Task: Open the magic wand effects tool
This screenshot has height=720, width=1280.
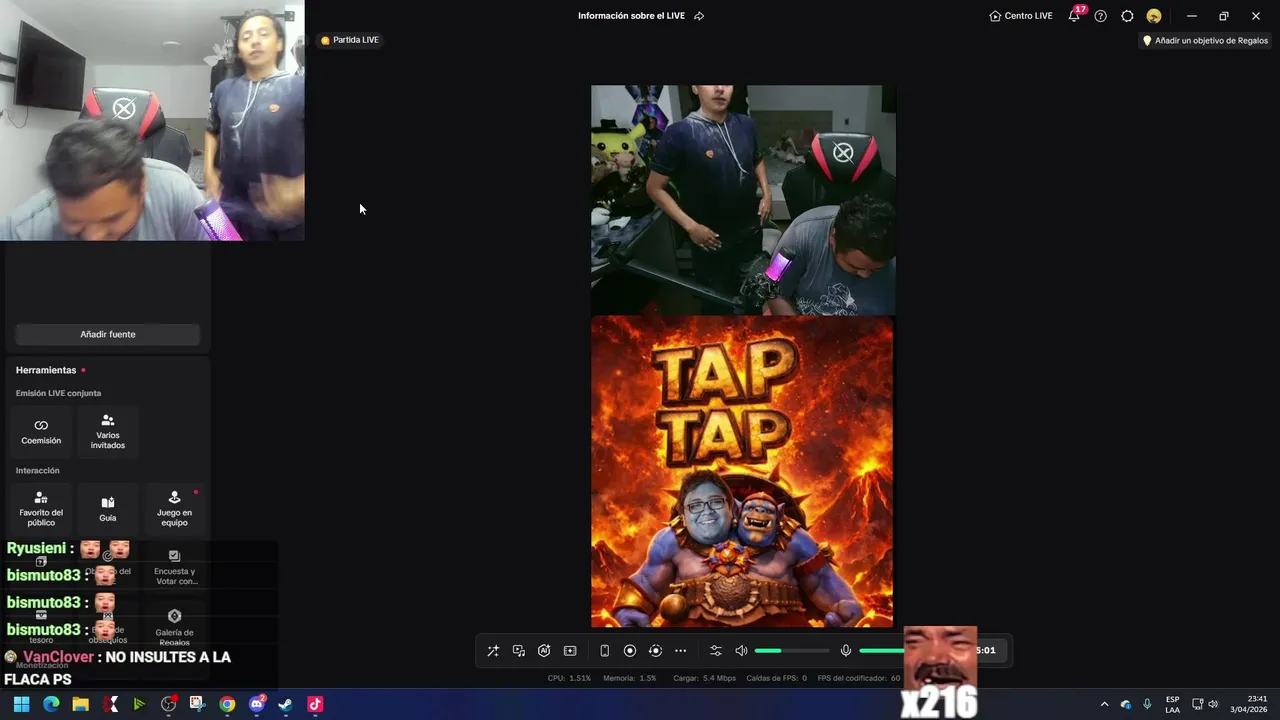Action: click(493, 650)
